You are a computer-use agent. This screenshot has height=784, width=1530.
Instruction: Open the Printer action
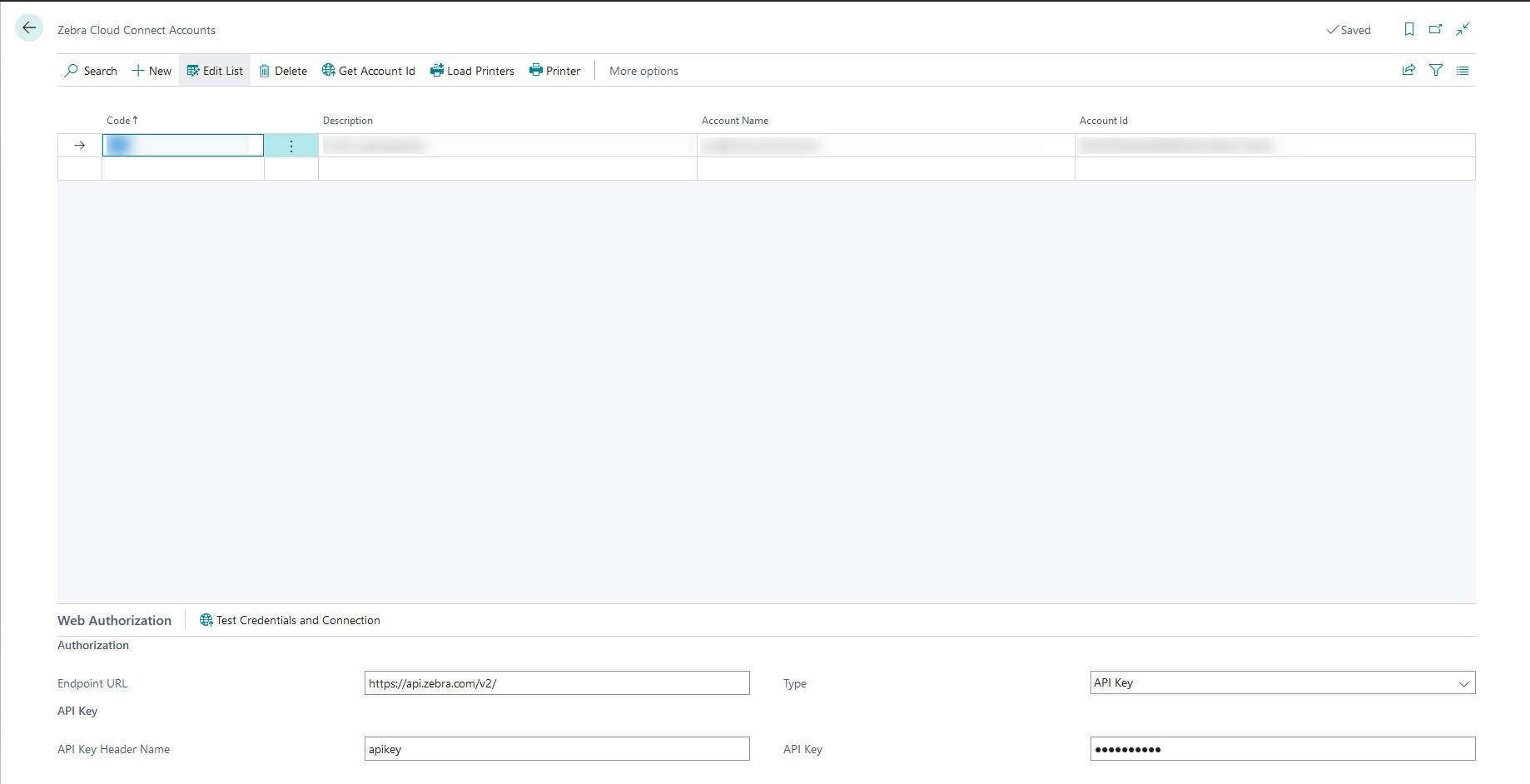(554, 71)
